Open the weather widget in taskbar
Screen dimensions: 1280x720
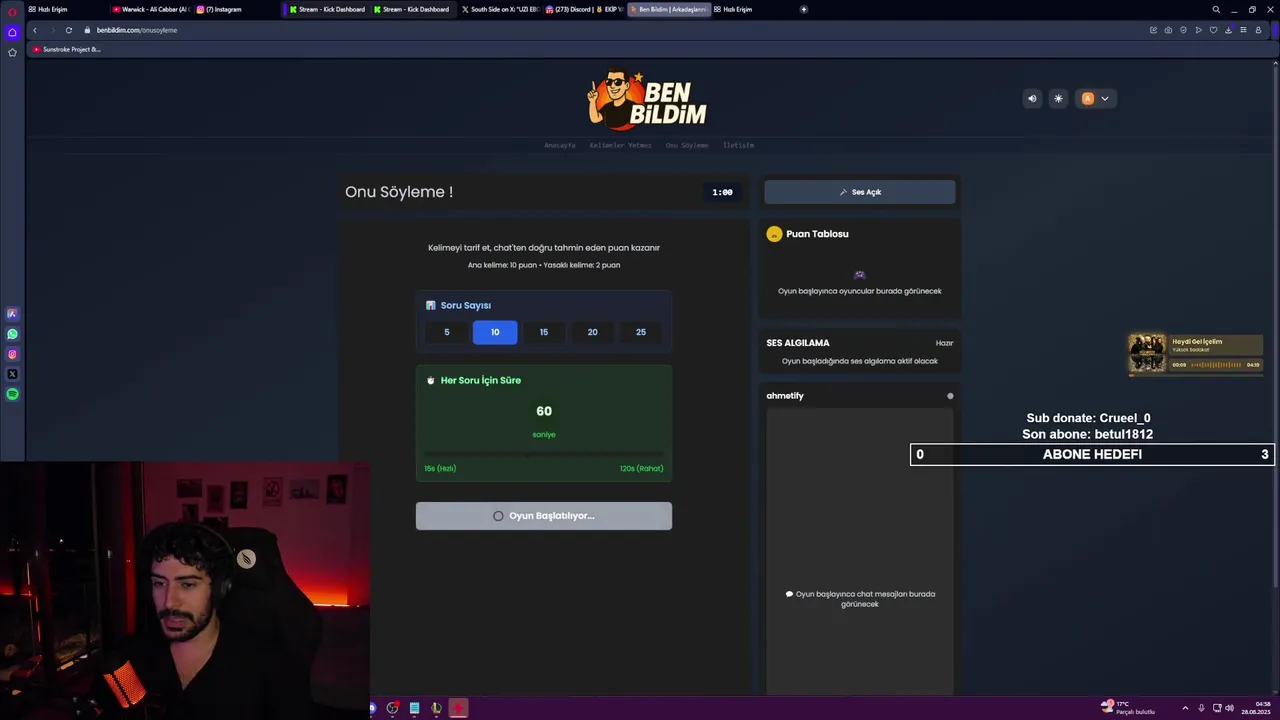pos(1128,708)
